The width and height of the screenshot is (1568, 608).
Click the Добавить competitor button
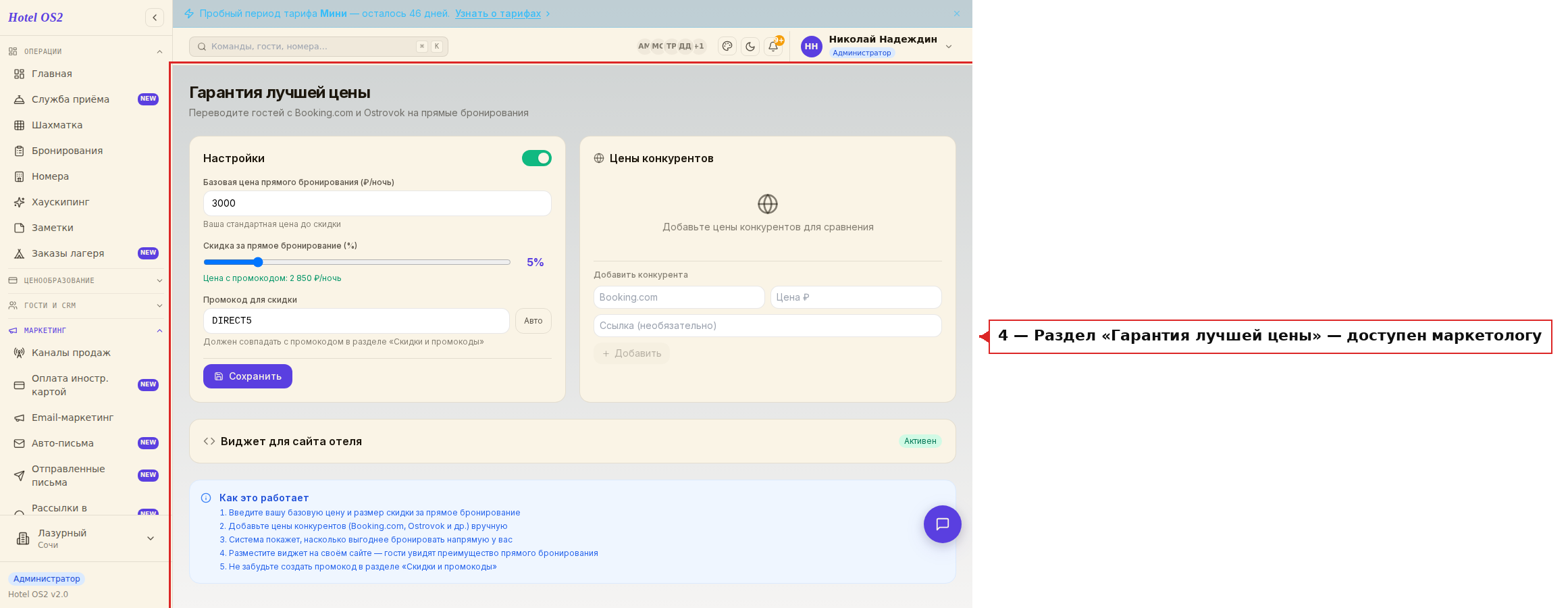coord(631,353)
